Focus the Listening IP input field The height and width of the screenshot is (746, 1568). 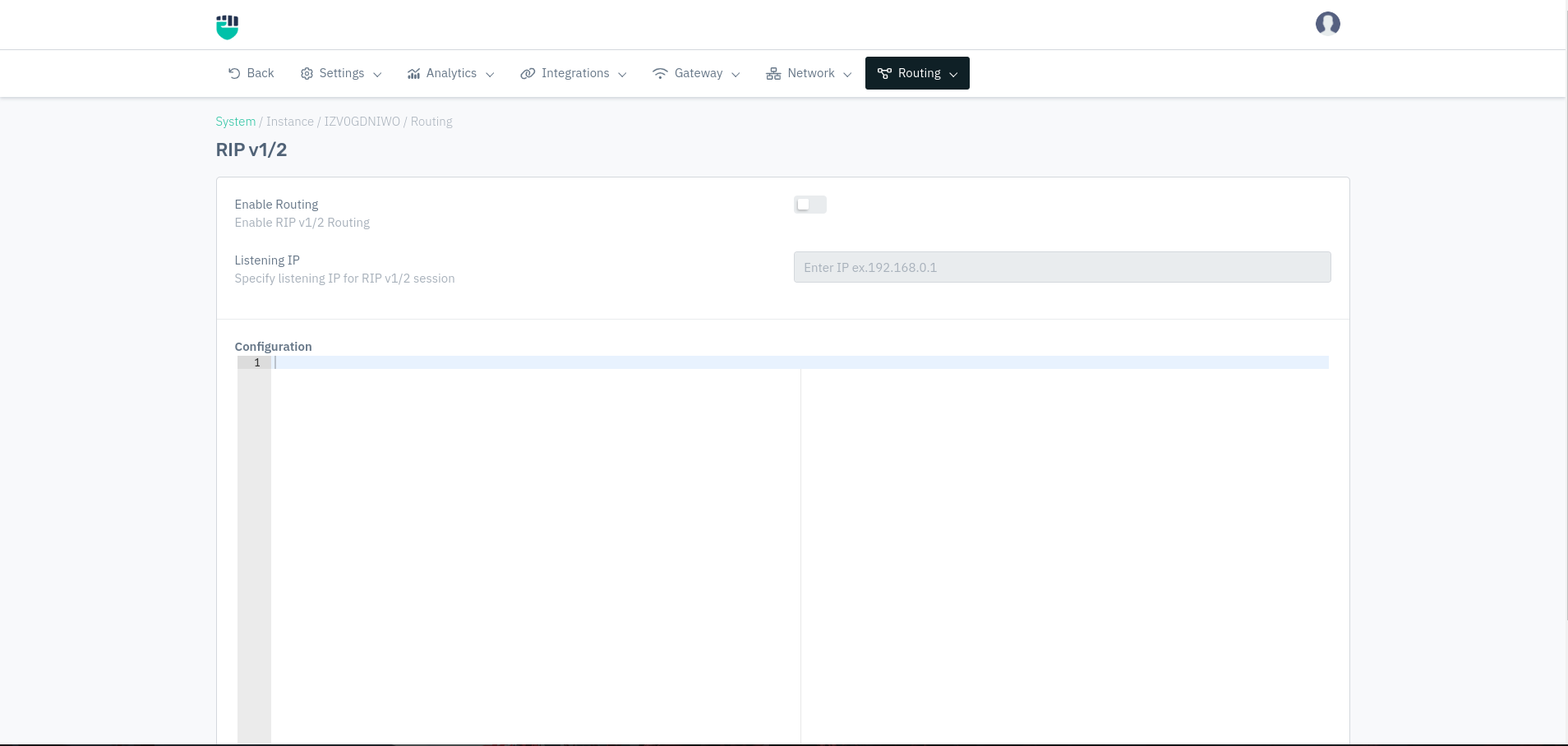(x=1062, y=267)
